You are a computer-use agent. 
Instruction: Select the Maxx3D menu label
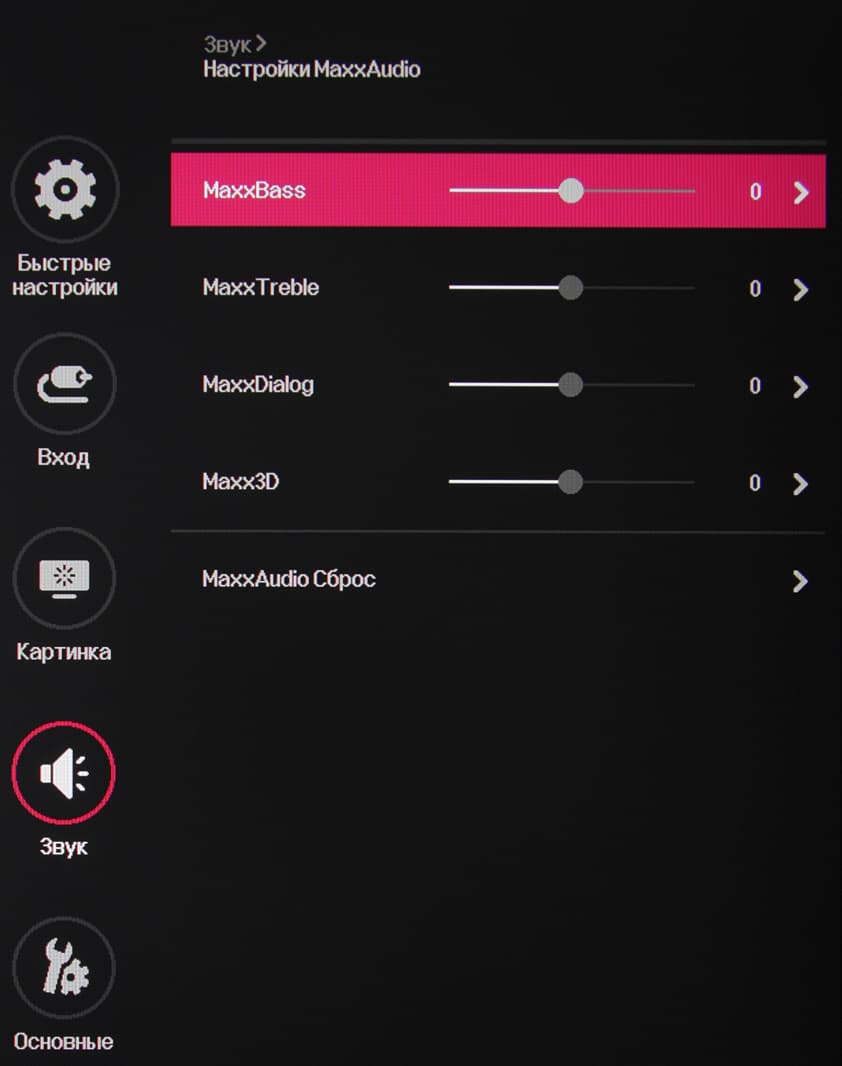(x=241, y=482)
